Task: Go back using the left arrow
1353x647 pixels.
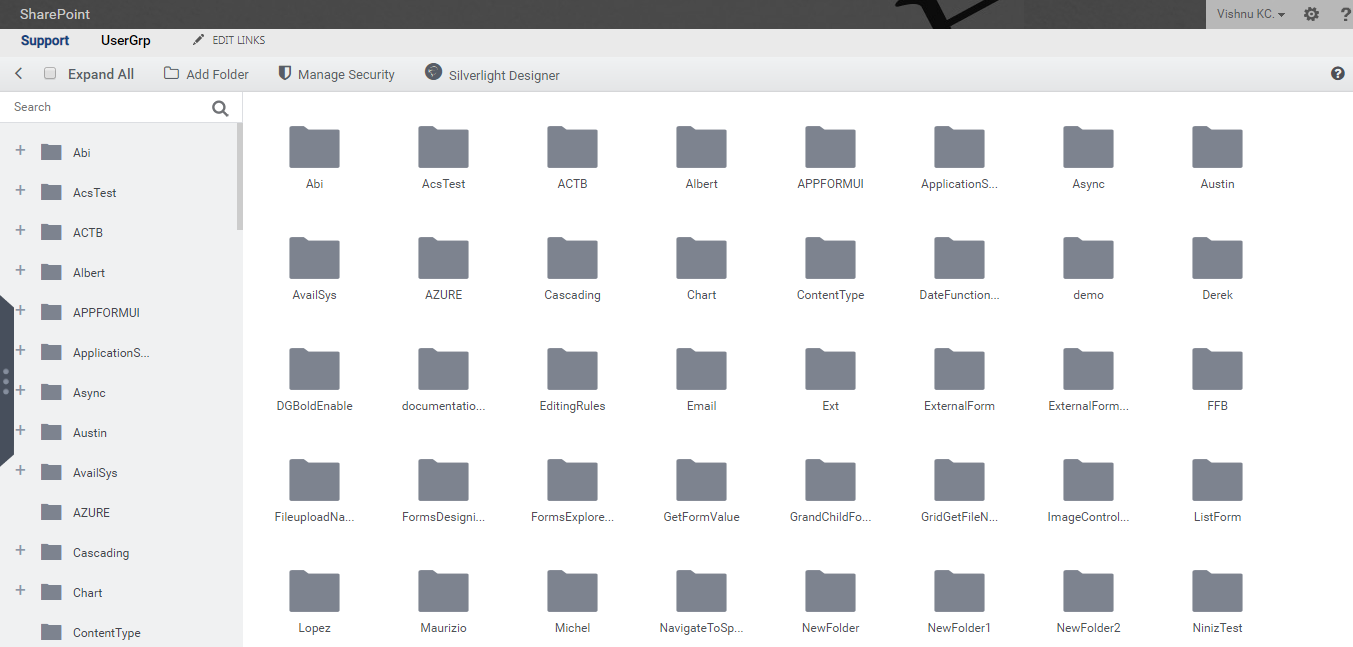Action: [x=19, y=74]
